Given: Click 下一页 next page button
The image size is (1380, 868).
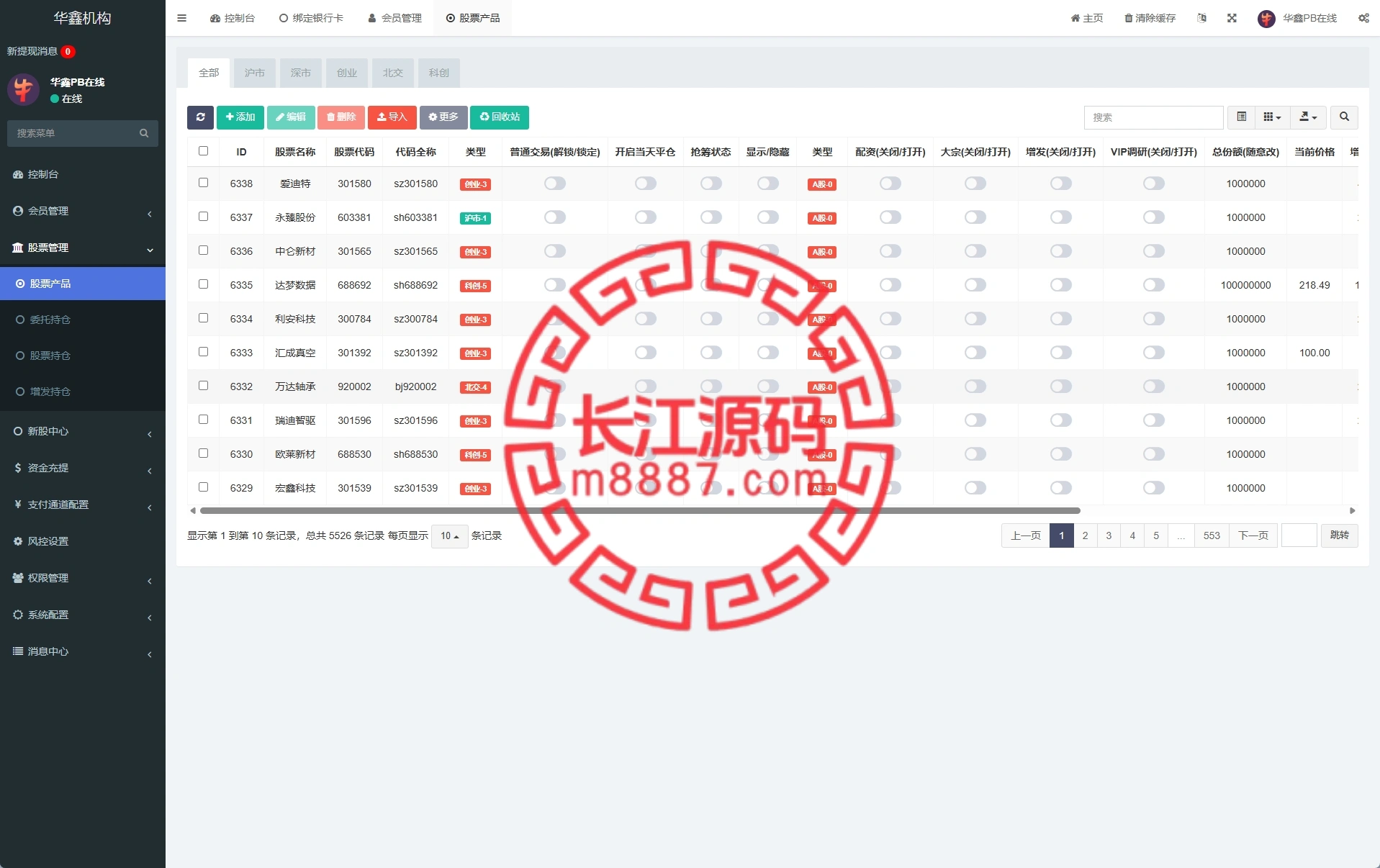Looking at the screenshot, I should tap(1253, 535).
